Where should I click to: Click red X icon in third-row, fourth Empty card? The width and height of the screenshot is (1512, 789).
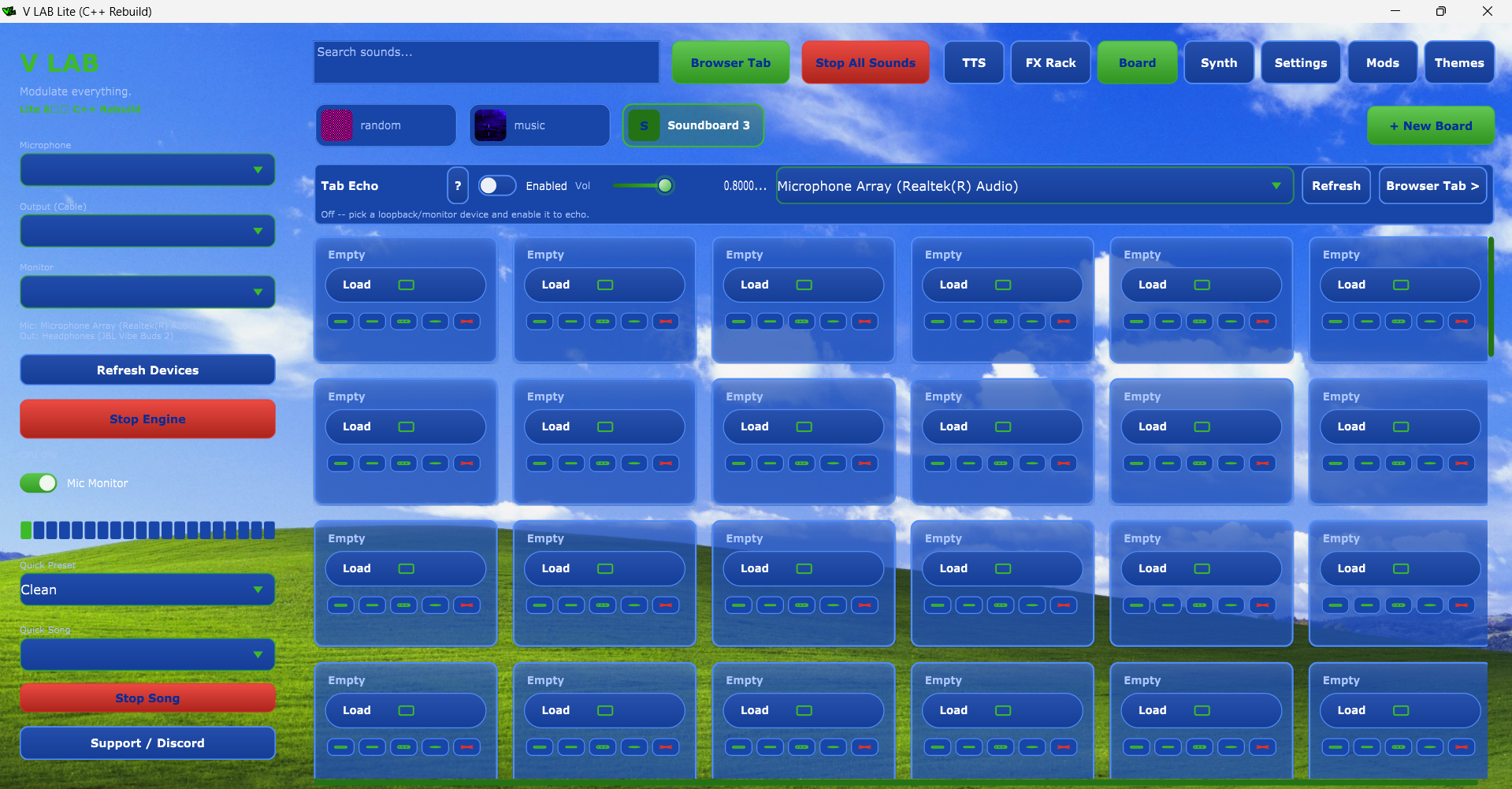(1064, 605)
